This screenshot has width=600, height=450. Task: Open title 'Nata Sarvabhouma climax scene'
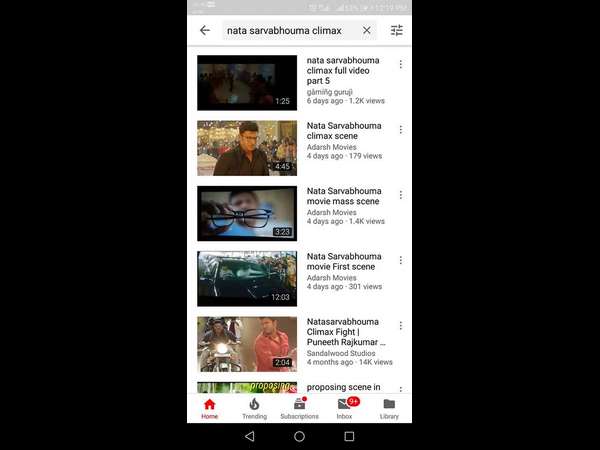point(344,131)
